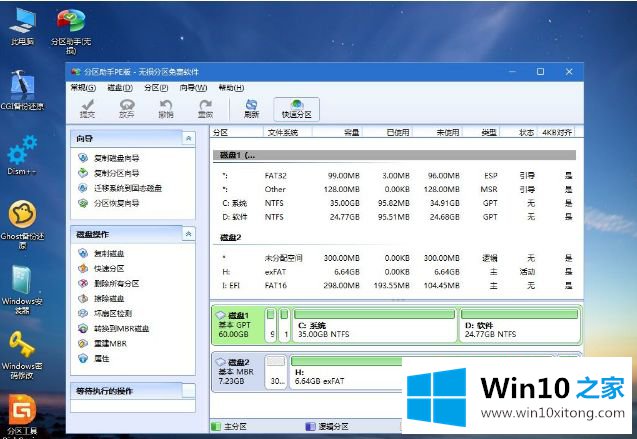The image size is (637, 439).
Task: Sort by the 未使用 column header
Action: pyautogui.click(x=437, y=132)
